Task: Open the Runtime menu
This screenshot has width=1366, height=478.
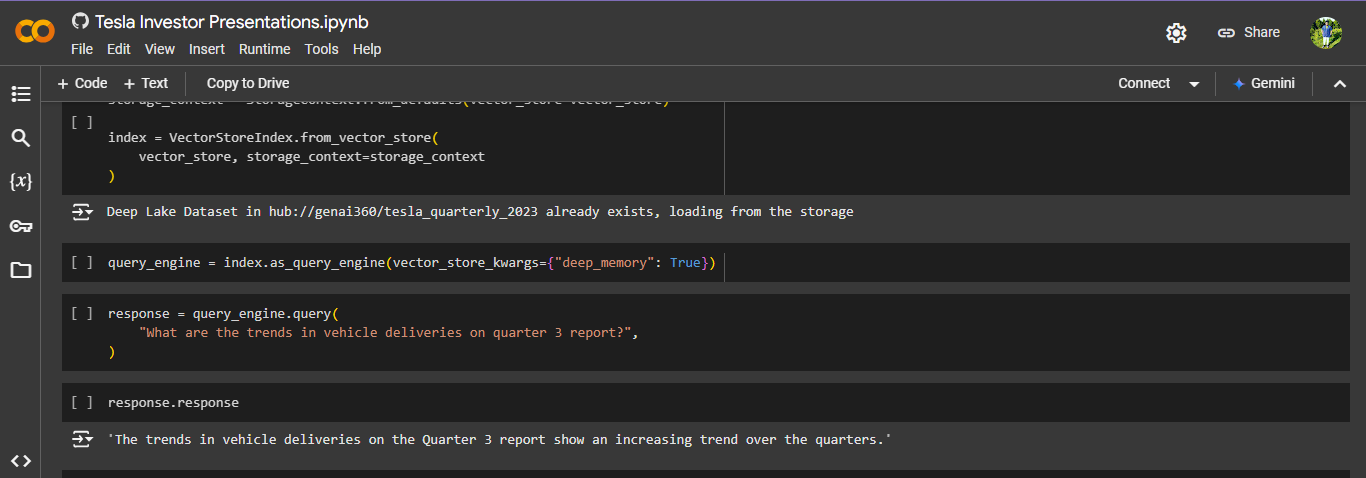Action: pyautogui.click(x=265, y=49)
